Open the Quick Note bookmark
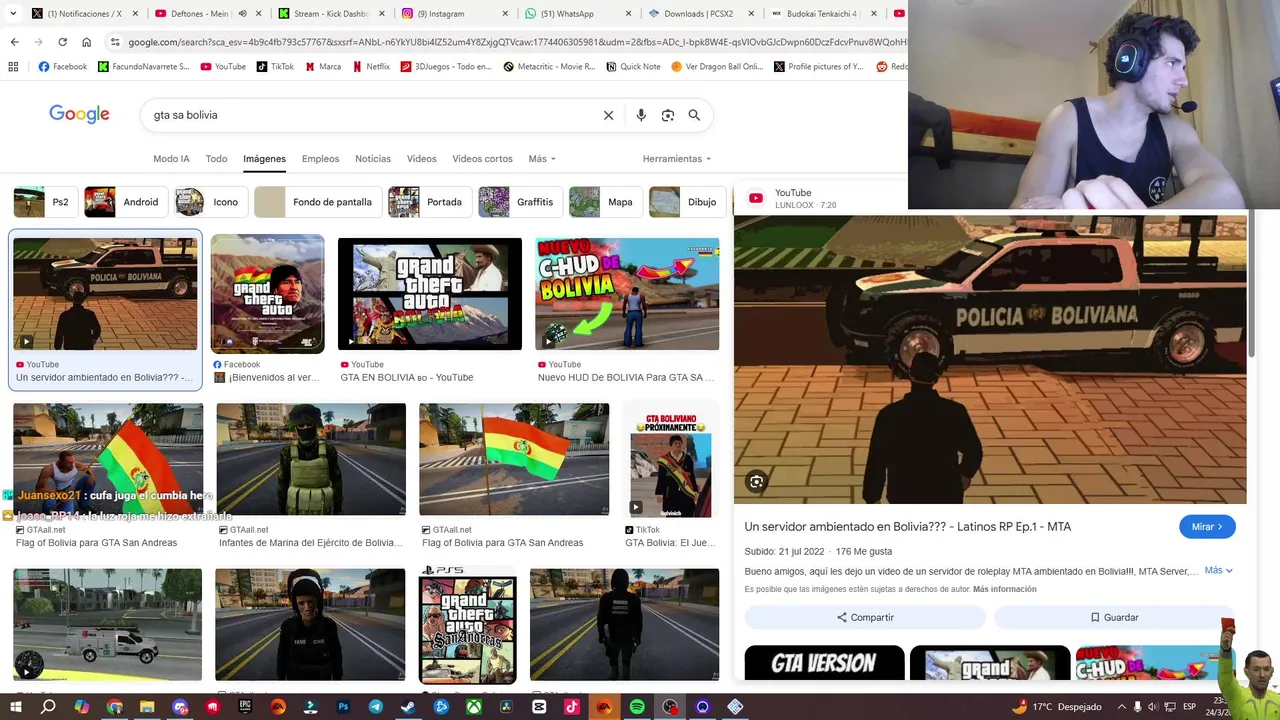Screen dimensions: 1280x720 [x=633, y=67]
